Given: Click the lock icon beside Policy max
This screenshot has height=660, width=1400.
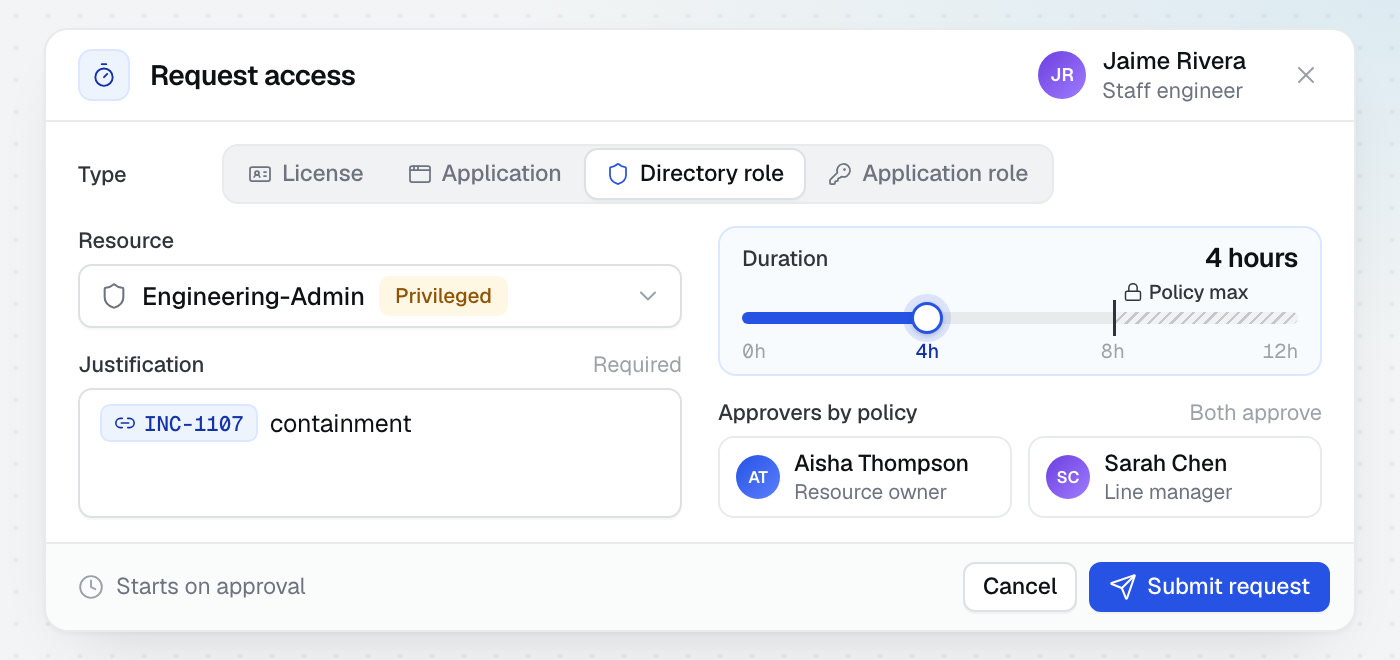Looking at the screenshot, I should coord(1133,293).
